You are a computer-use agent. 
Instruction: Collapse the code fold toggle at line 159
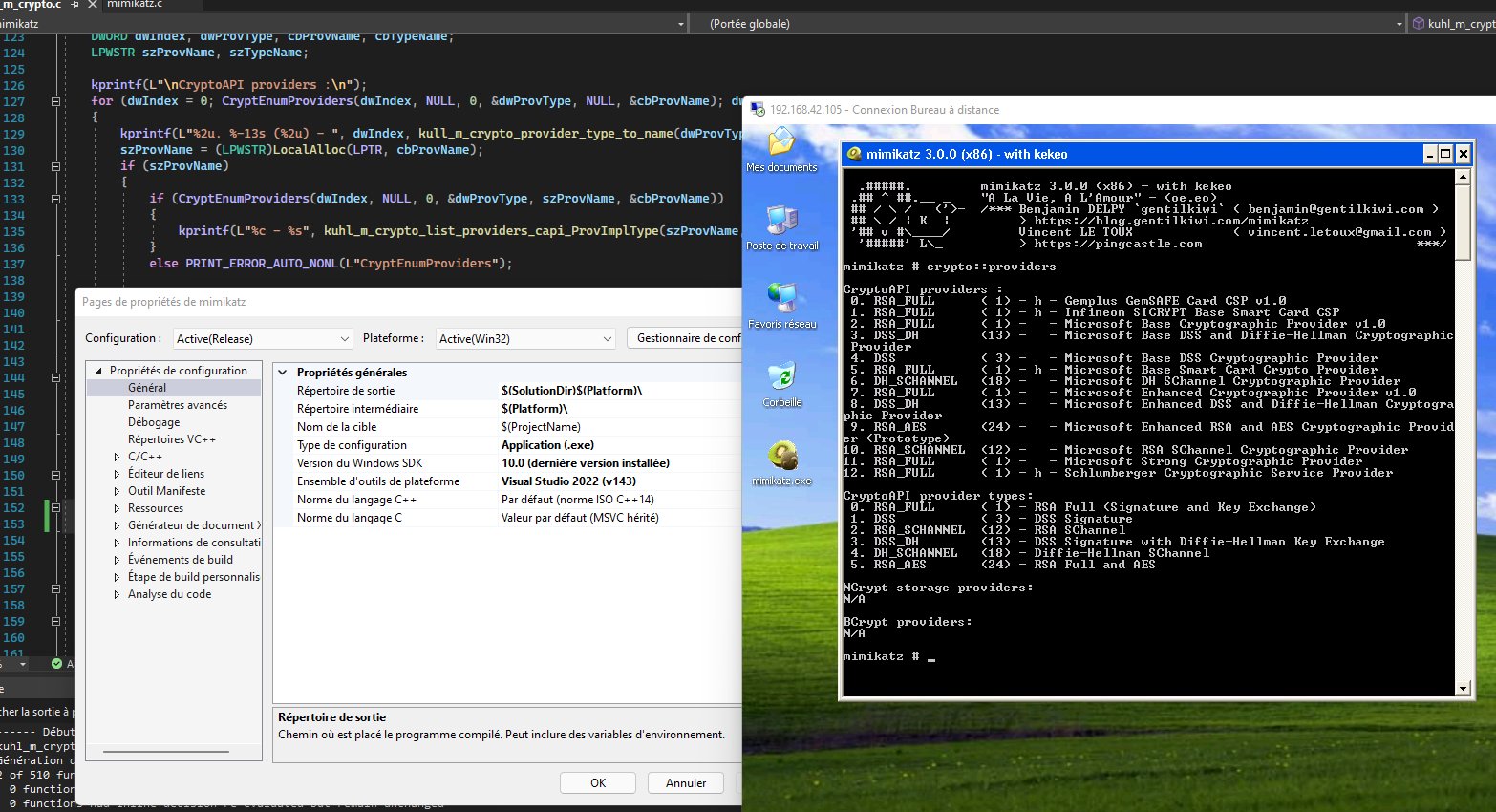(55, 621)
